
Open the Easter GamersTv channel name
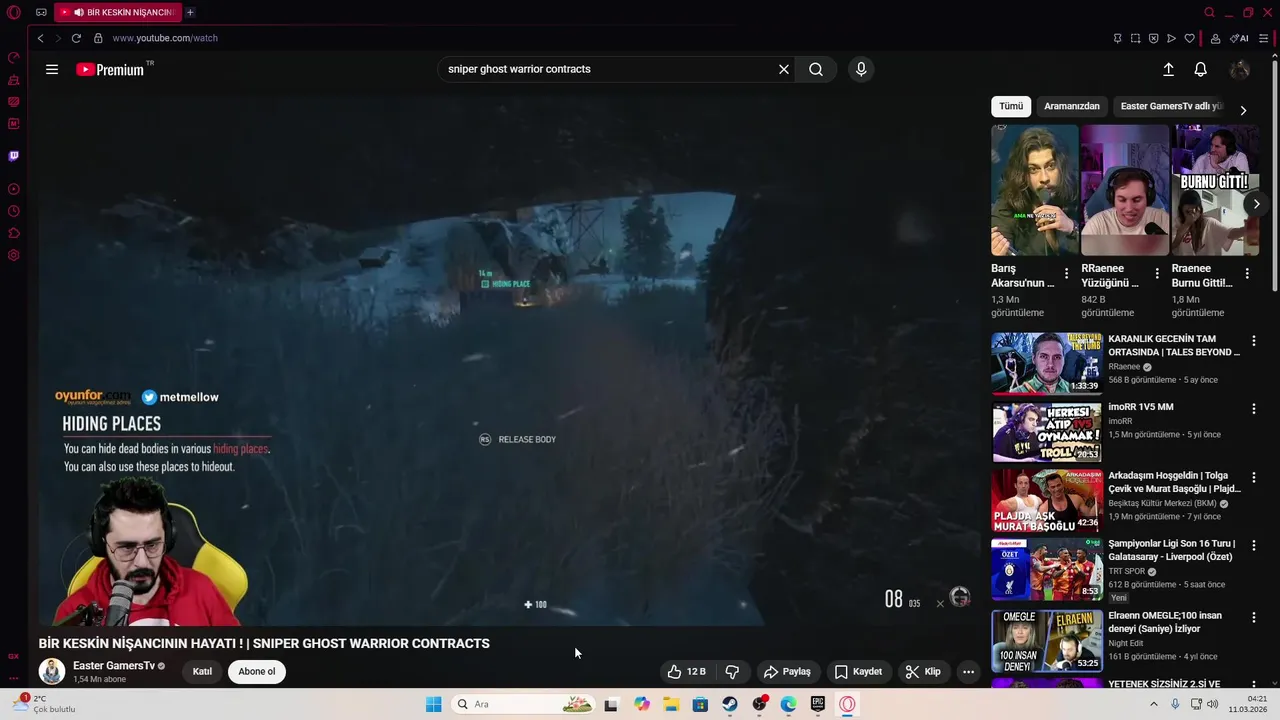pos(114,666)
